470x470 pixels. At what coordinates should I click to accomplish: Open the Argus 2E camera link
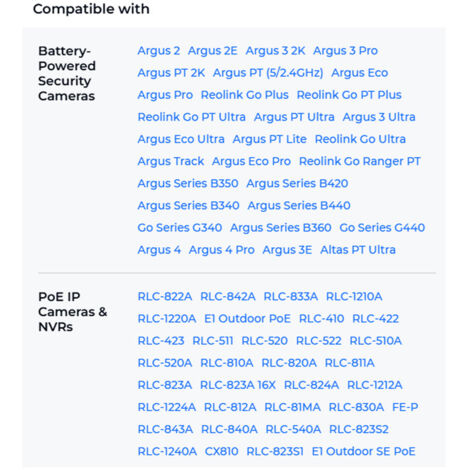(212, 51)
